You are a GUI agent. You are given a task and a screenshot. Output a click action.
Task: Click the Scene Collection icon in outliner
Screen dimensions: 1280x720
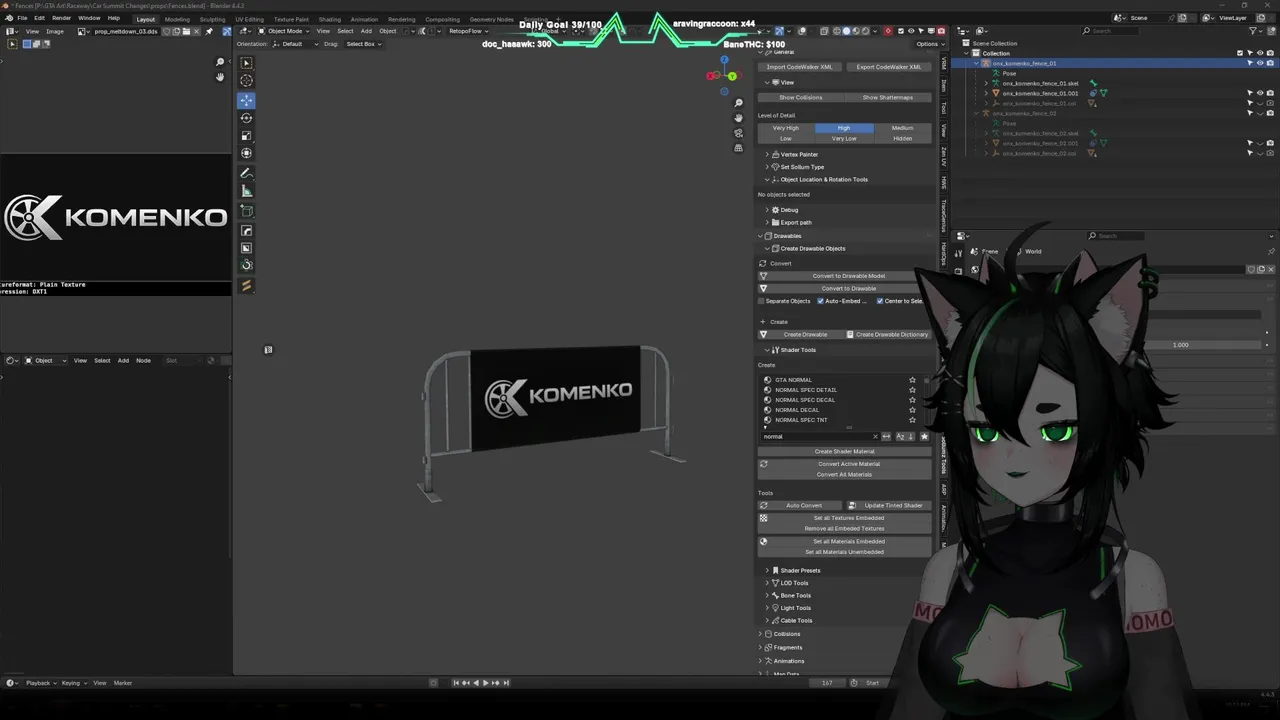[966, 43]
